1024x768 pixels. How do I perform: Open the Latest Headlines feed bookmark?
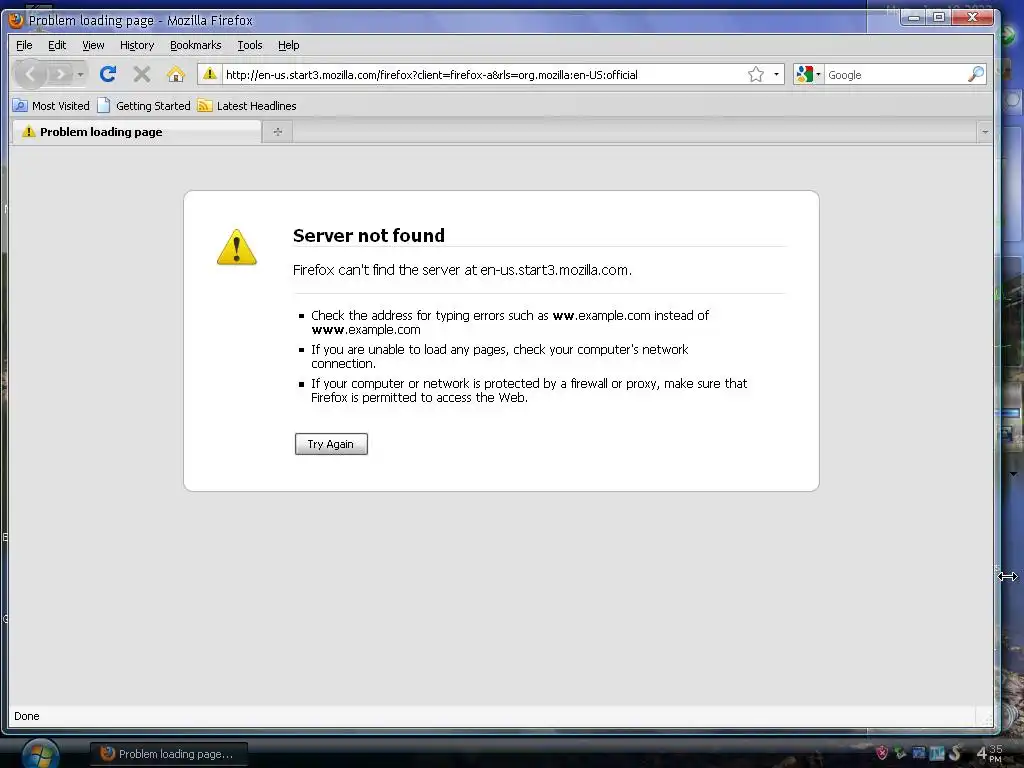pos(248,106)
